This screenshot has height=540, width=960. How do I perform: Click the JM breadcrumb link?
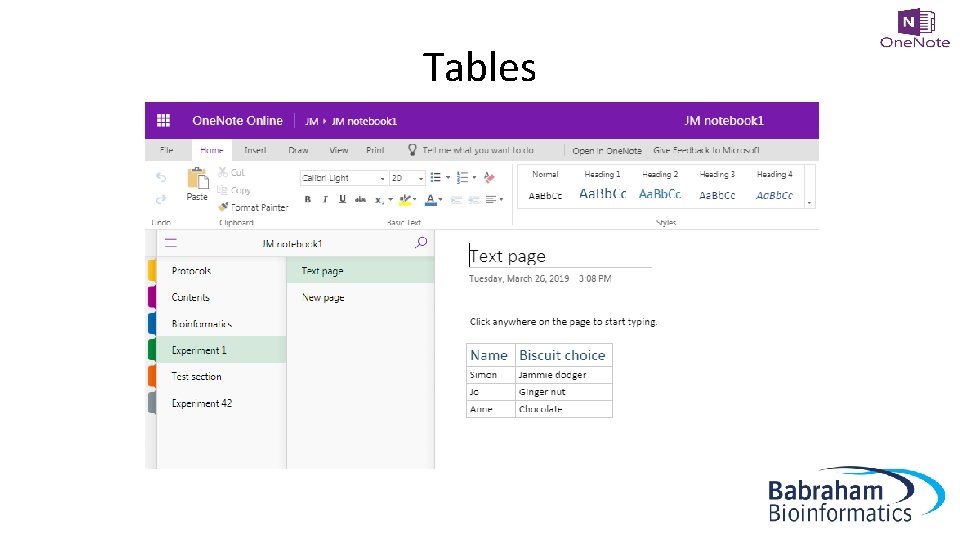[x=312, y=121]
